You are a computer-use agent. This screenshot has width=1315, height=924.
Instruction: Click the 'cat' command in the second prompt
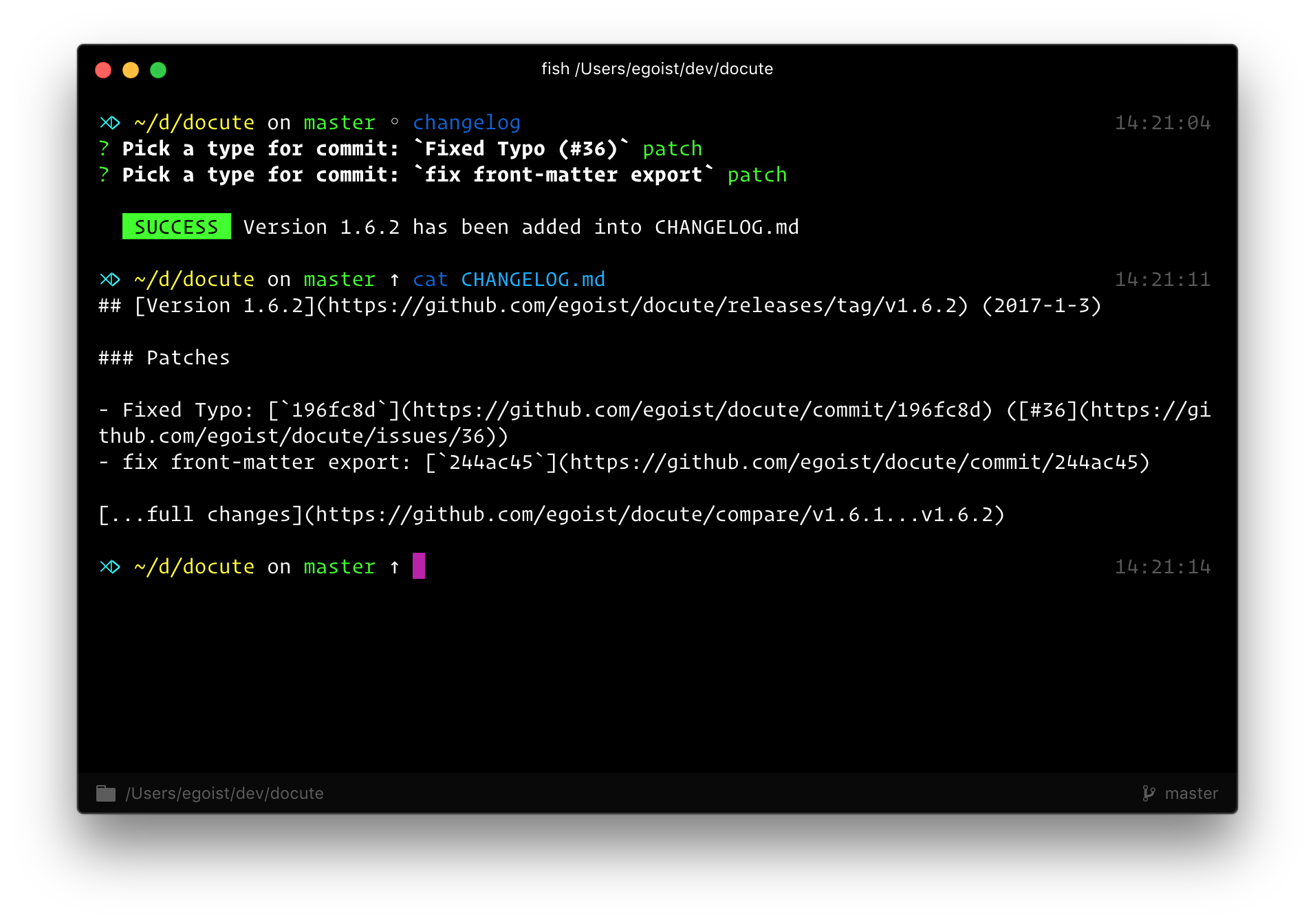pos(430,279)
